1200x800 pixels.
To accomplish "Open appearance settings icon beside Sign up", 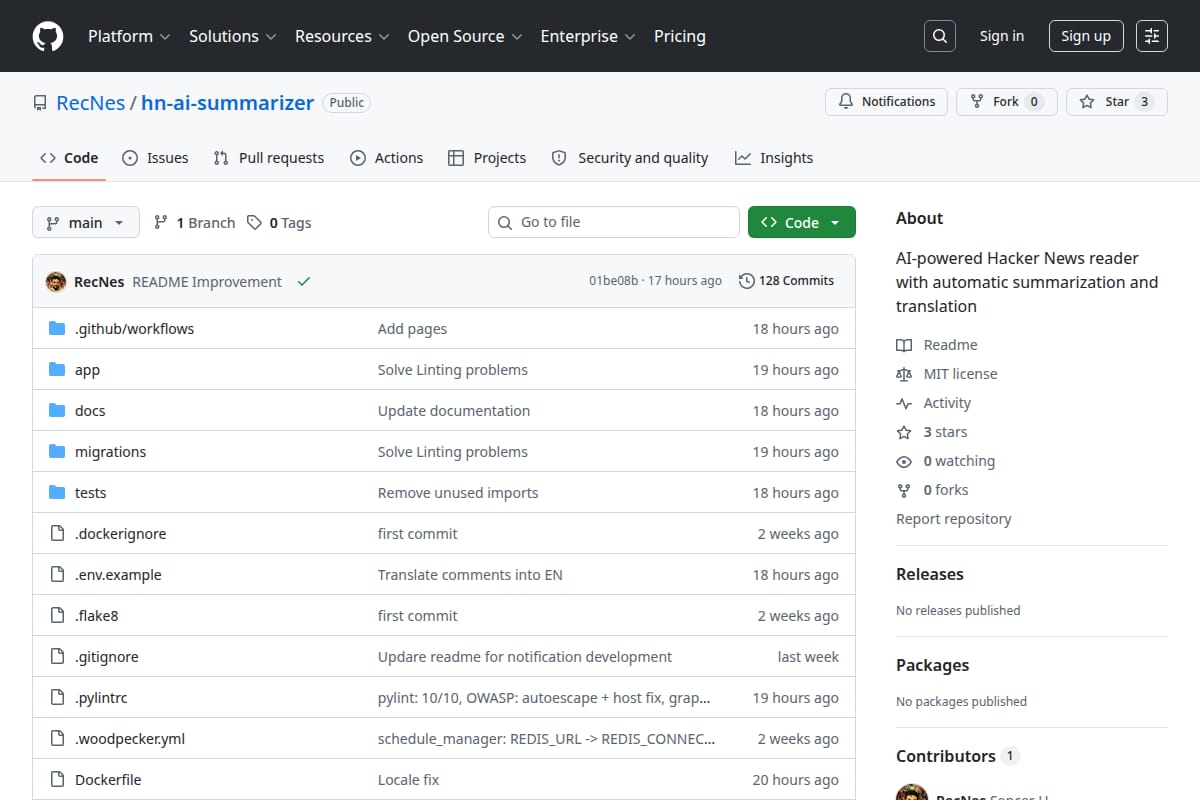I will (x=1152, y=36).
